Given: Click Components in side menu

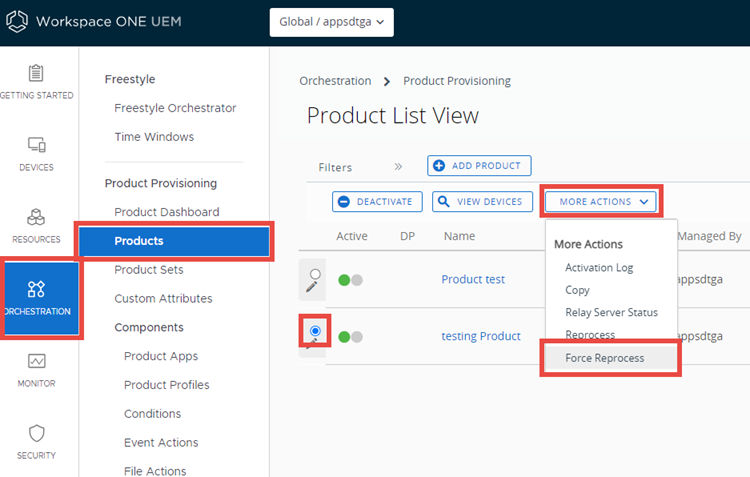Looking at the screenshot, I should [x=149, y=327].
